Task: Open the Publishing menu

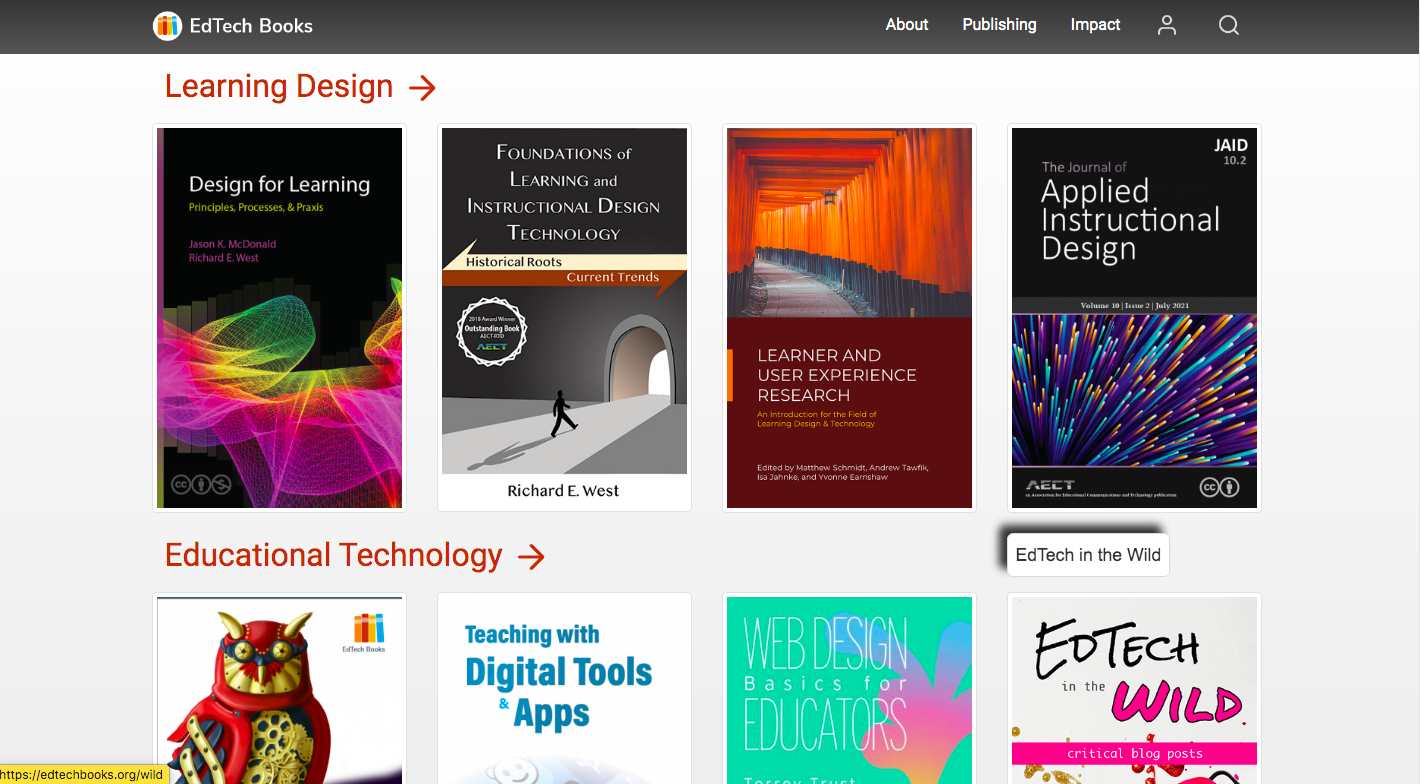Action: [x=999, y=25]
